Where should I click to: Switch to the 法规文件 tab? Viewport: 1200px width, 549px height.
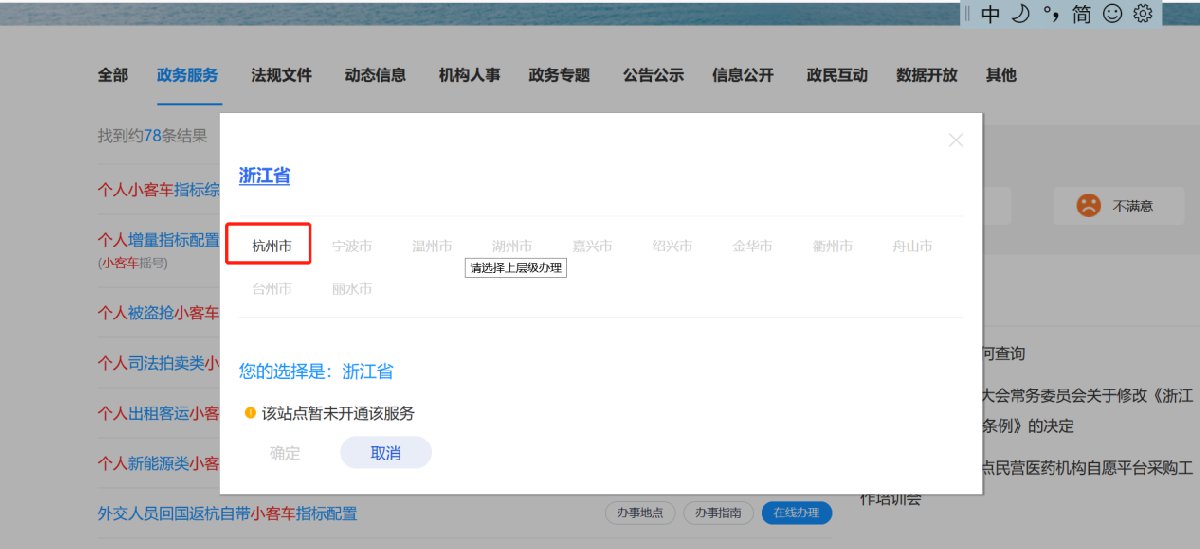pos(281,75)
